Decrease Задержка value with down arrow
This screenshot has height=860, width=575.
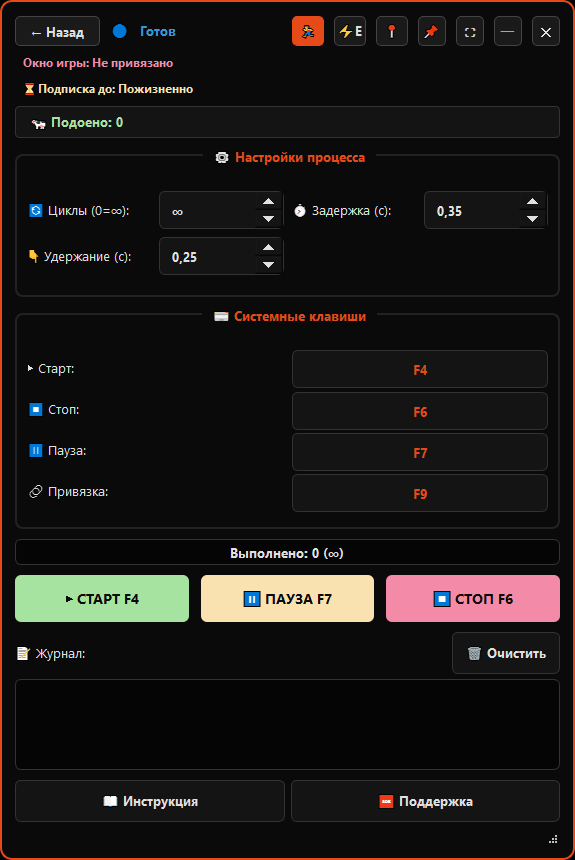tap(532, 219)
